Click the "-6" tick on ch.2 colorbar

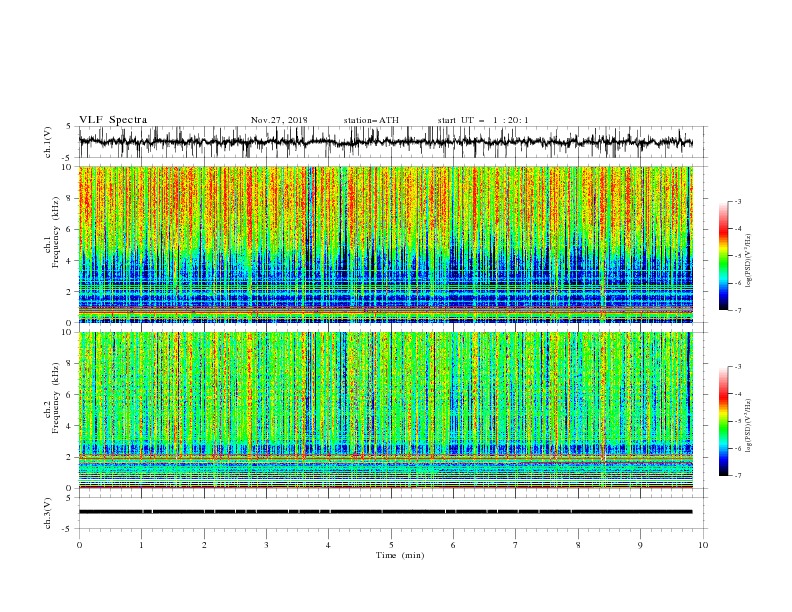(738, 448)
